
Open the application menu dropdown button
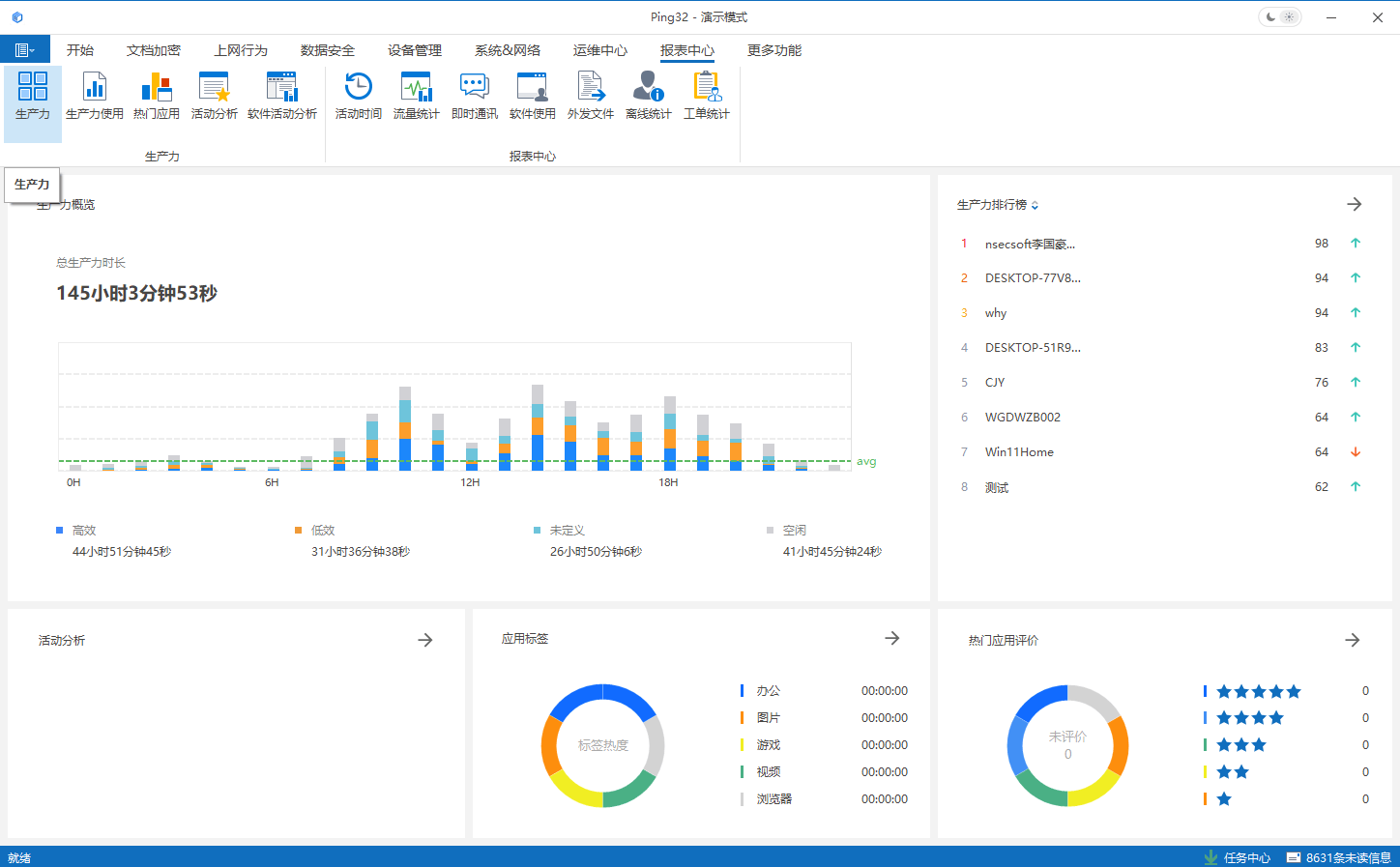click(x=25, y=50)
